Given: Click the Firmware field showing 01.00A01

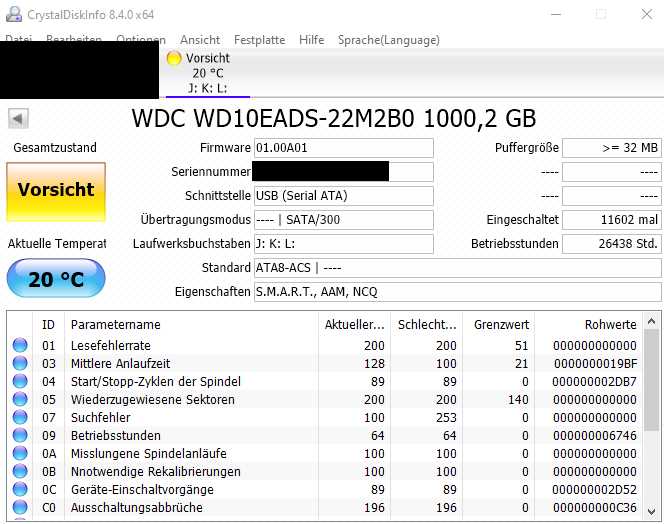Looking at the screenshot, I should 344,148.
